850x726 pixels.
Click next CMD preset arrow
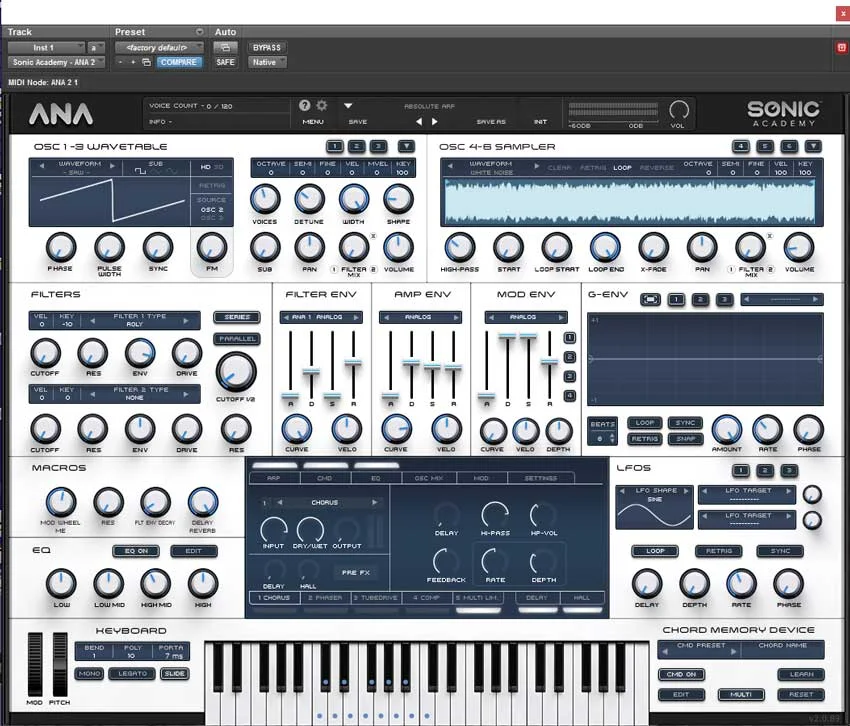pyautogui.click(x=733, y=651)
